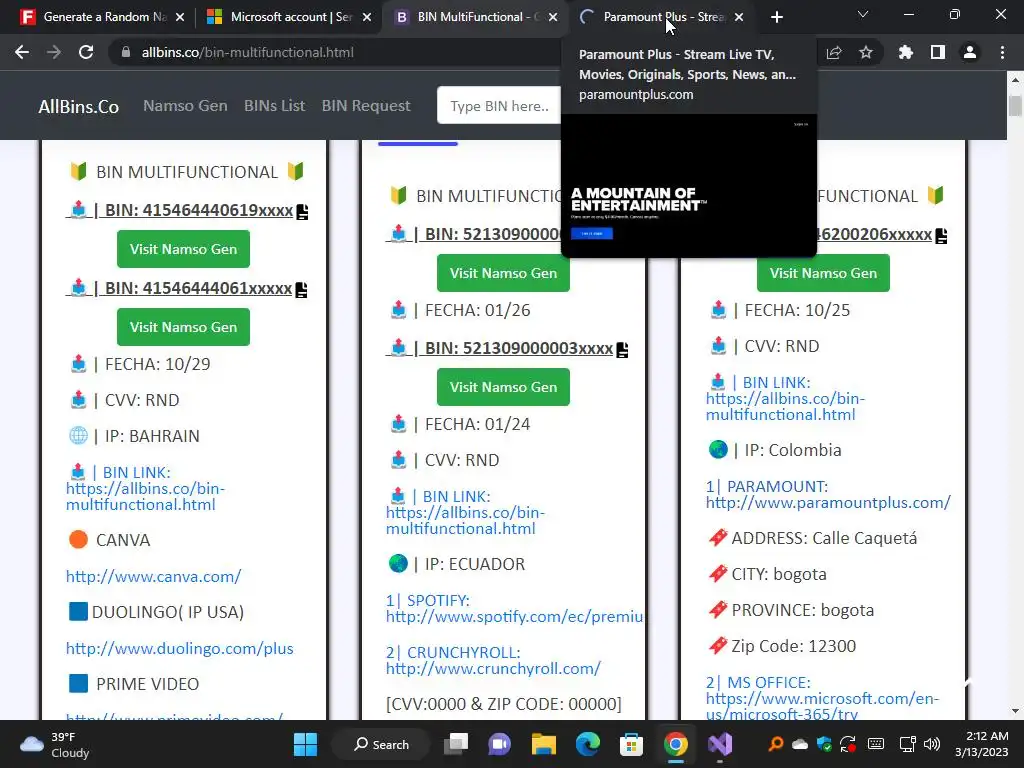Image resolution: width=1024 pixels, height=768 pixels.
Task: Click the address bar URL
Action: 248,52
